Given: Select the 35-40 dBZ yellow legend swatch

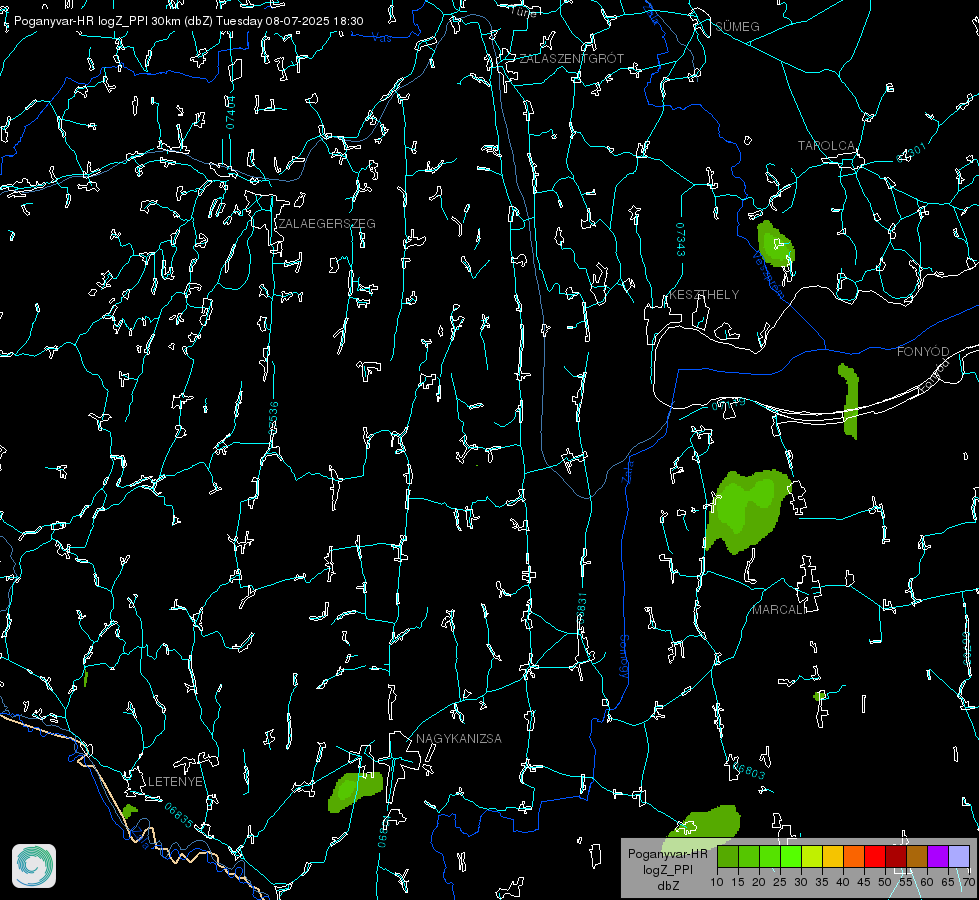Looking at the screenshot, I should point(833,856).
